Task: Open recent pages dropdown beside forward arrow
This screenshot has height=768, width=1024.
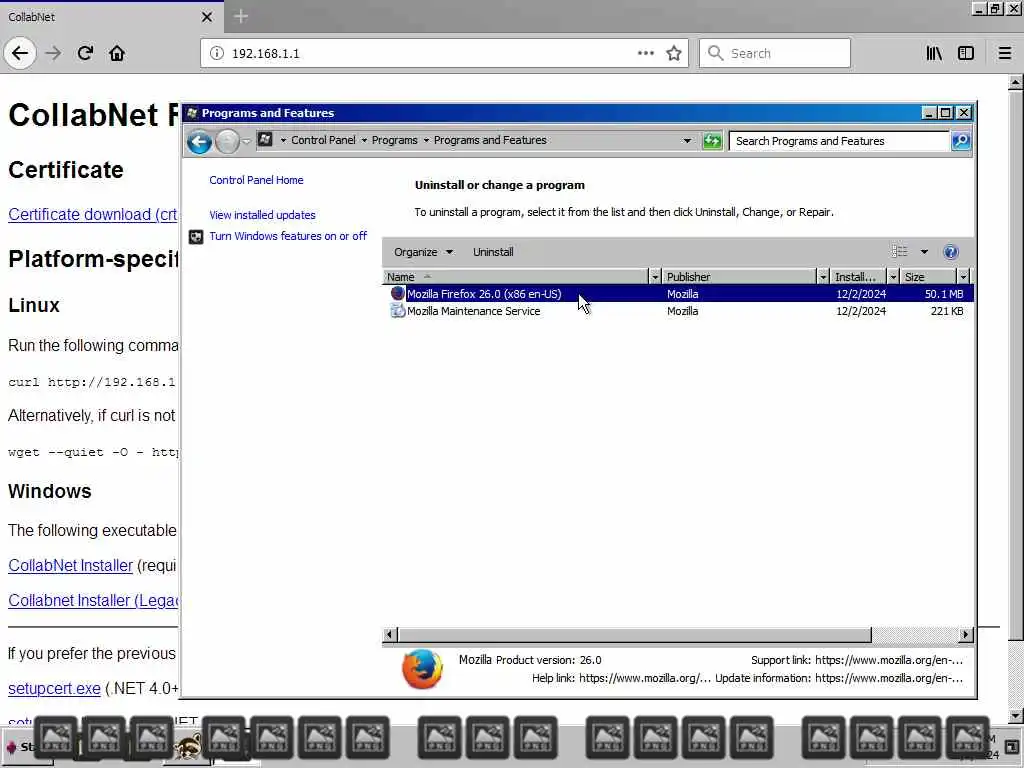Action: point(246,141)
